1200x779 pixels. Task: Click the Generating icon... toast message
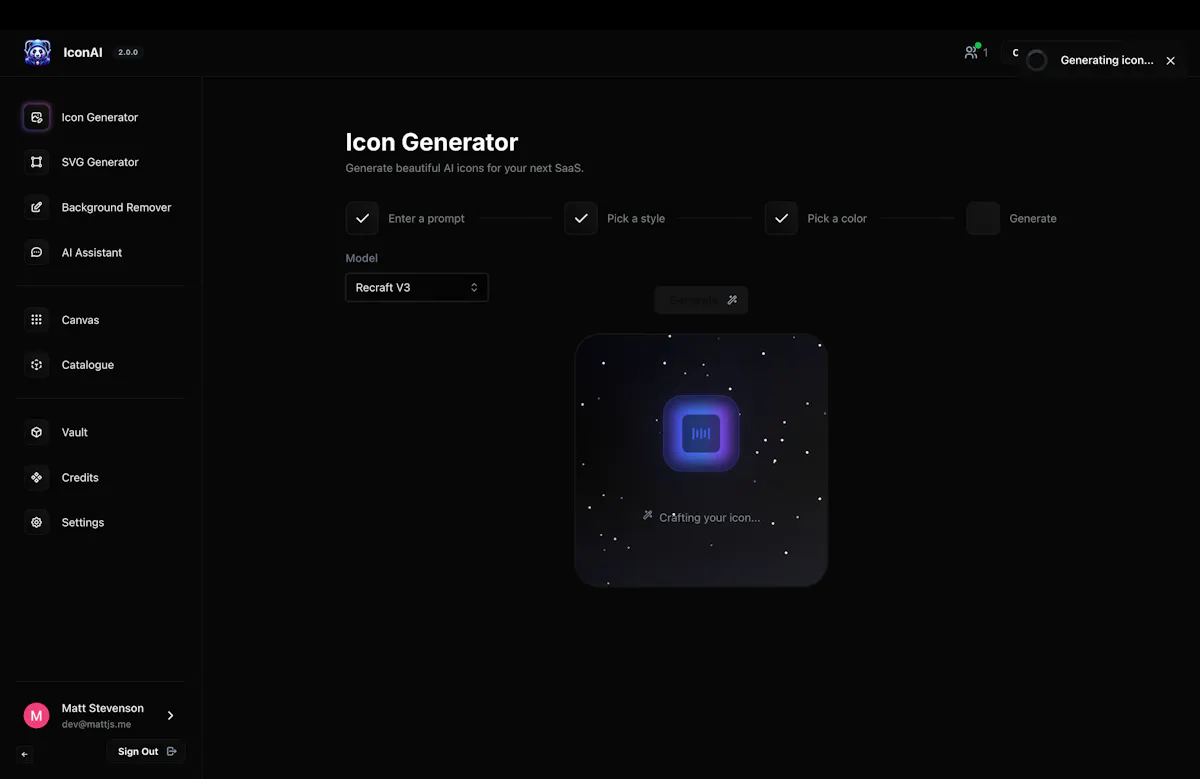[x=1107, y=60]
